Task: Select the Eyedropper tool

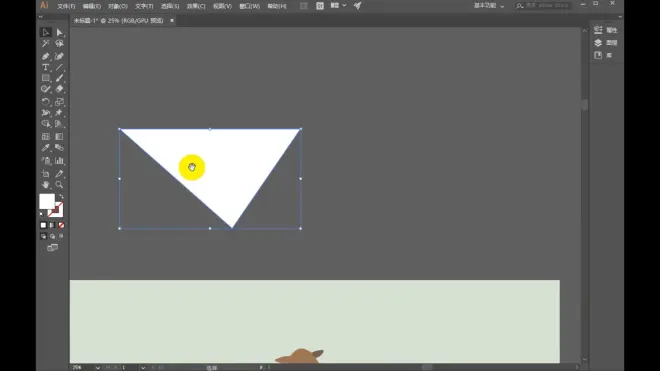Action: (x=45, y=147)
